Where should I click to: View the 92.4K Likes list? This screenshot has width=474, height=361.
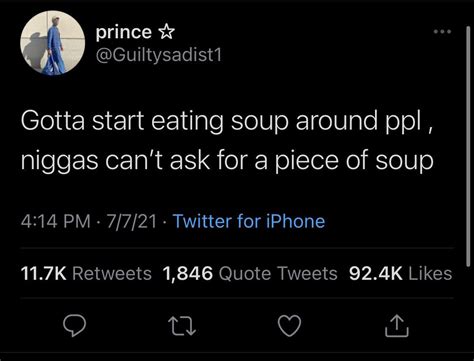pyautogui.click(x=400, y=273)
